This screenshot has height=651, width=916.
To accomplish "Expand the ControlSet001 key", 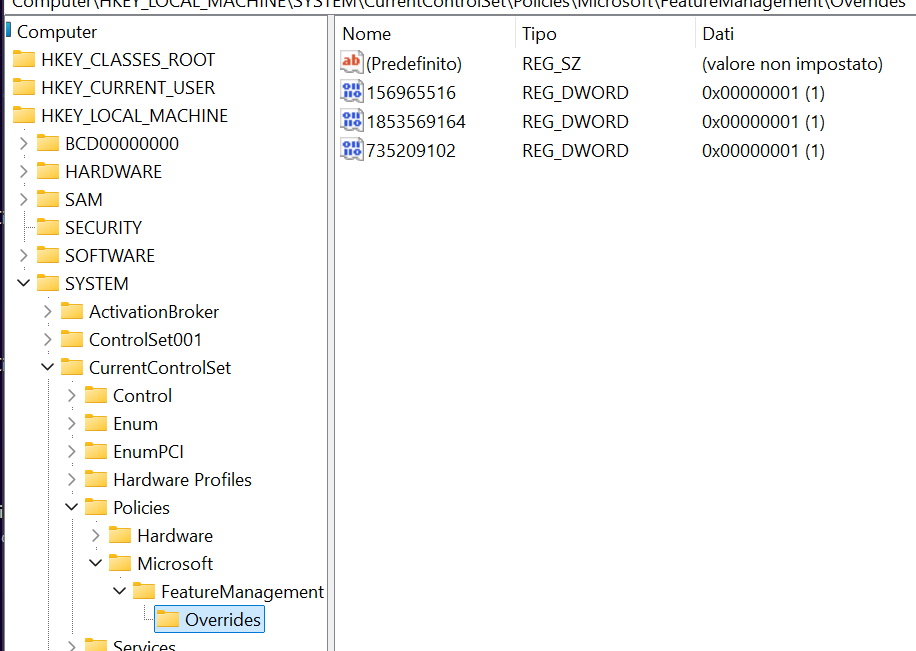I will [x=47, y=340].
